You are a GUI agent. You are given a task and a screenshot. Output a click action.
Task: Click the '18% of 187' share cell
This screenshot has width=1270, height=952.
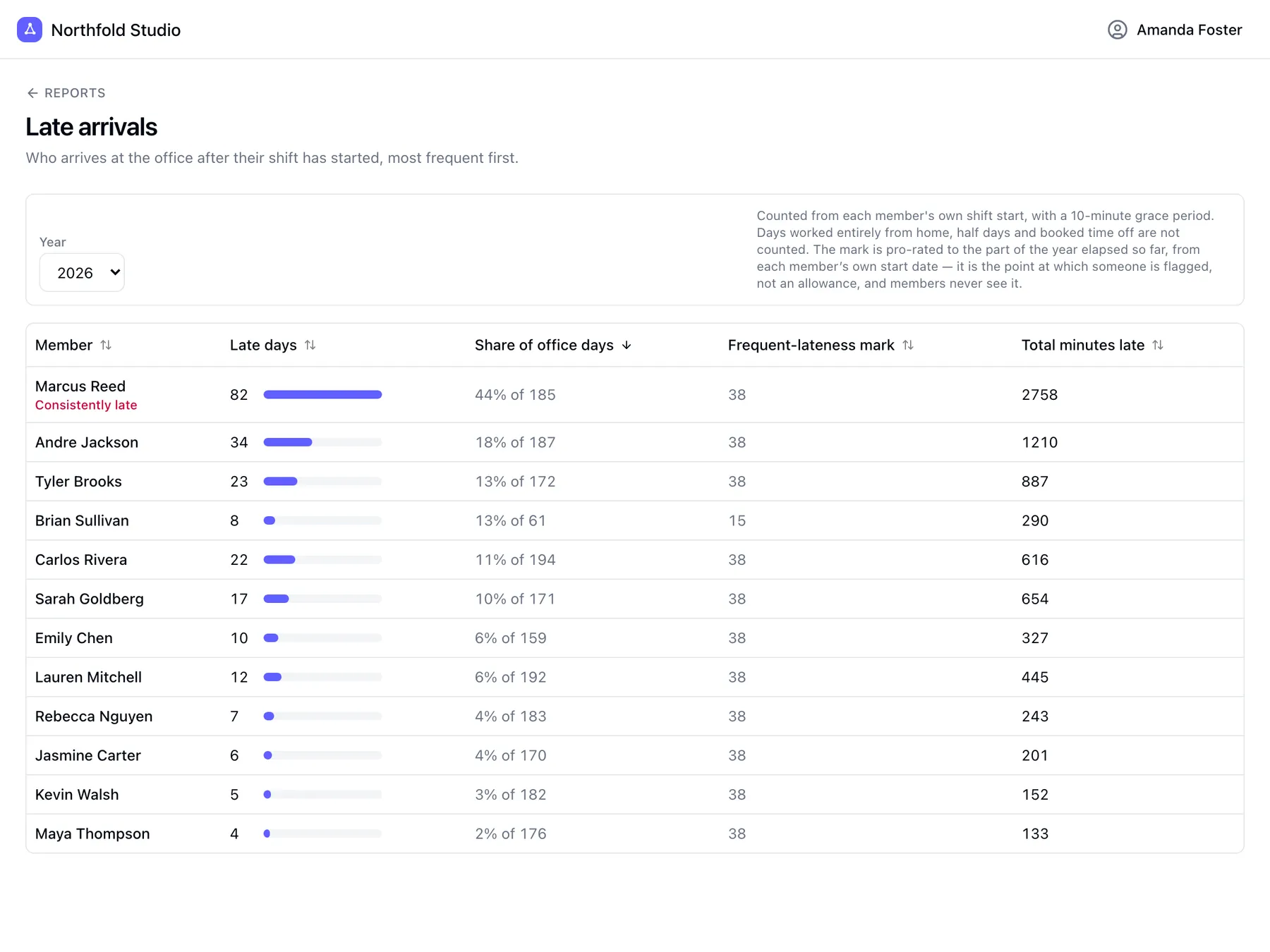coord(515,442)
